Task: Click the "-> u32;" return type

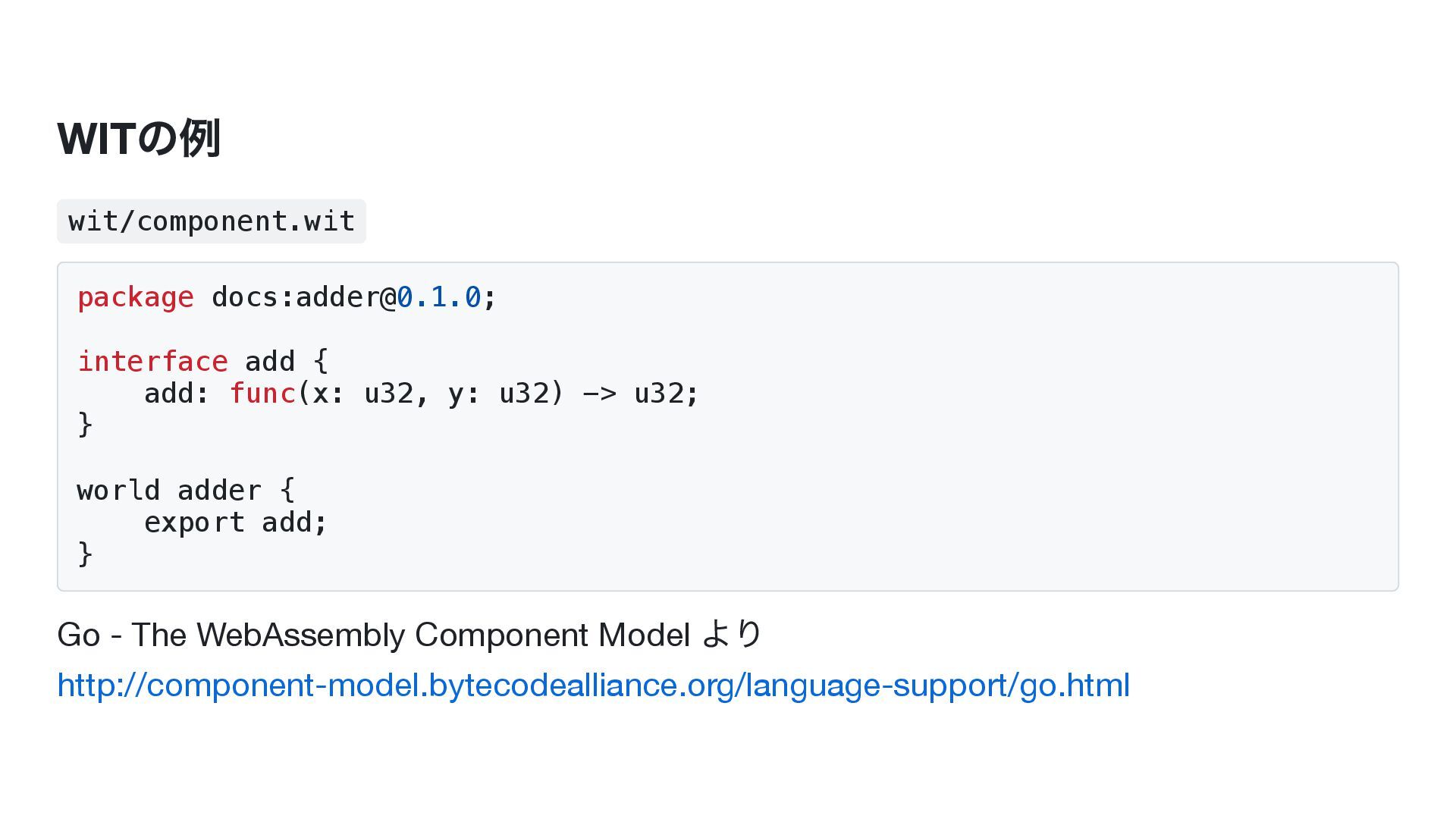Action: click(640, 394)
